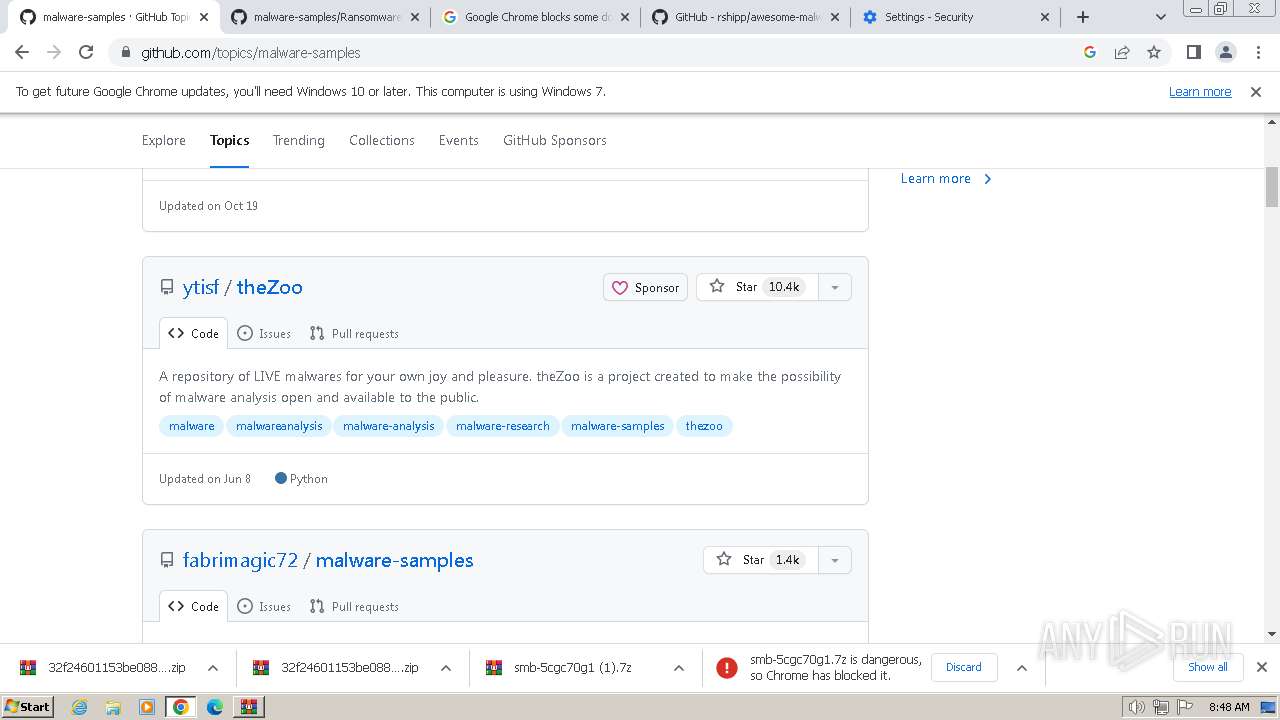Open the theZoo Issues tab
This screenshot has height=720, width=1280.
click(x=264, y=334)
